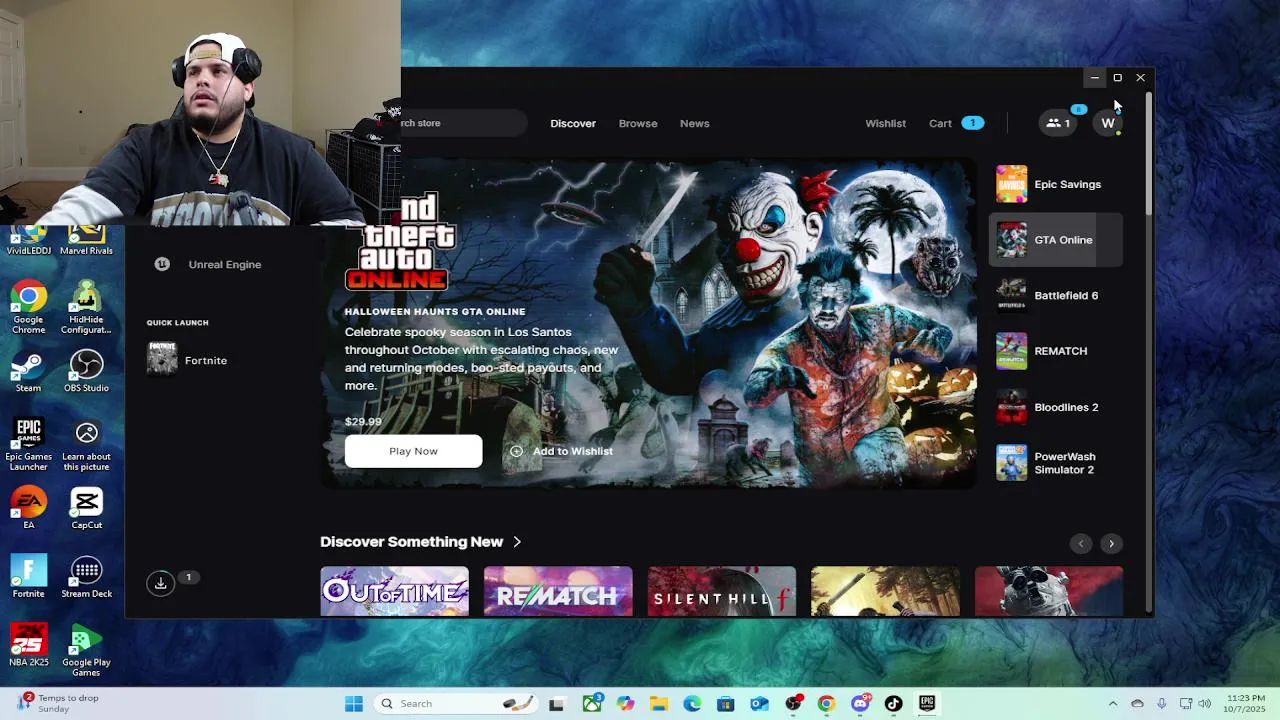Screen dimensions: 1280x720
Task: Open the weather widget on taskbar
Action: (x=58, y=704)
